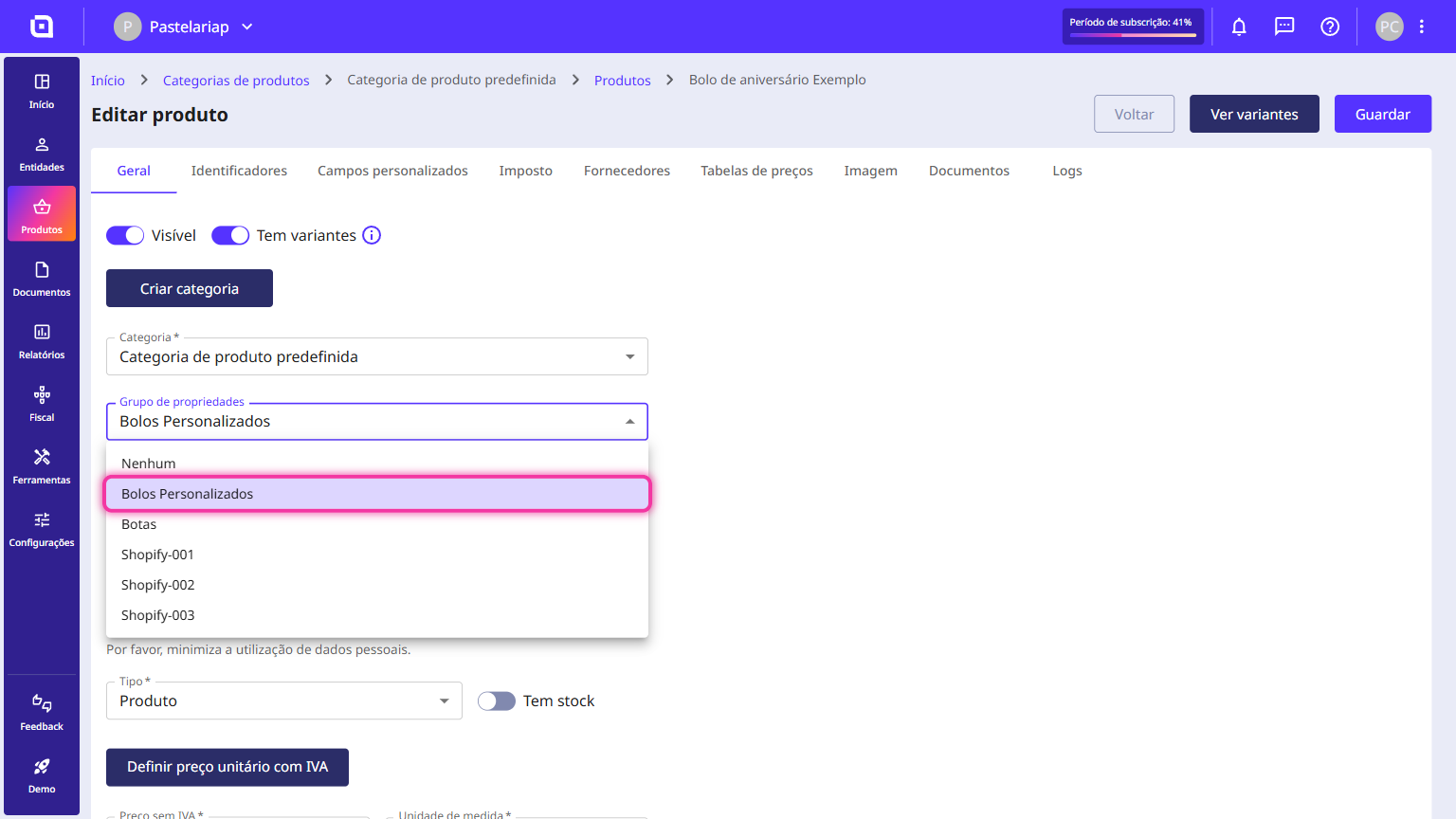1456x819 pixels.
Task: Switch to the Identificadores tab
Action: click(x=239, y=171)
